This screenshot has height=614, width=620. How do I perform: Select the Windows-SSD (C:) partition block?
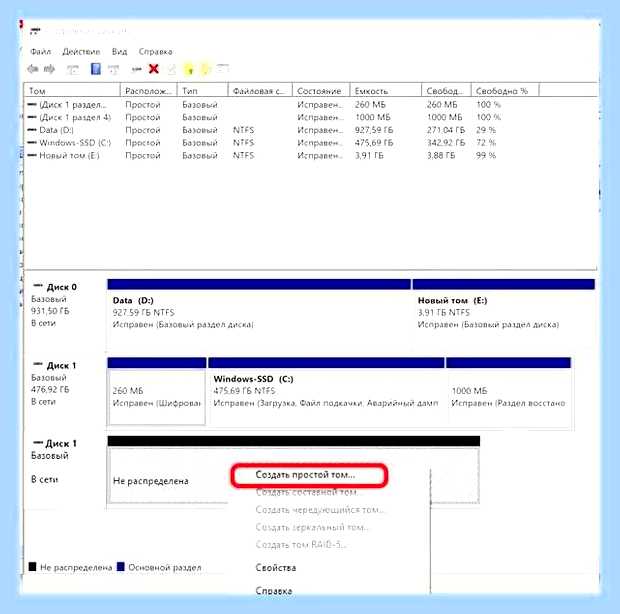327,391
